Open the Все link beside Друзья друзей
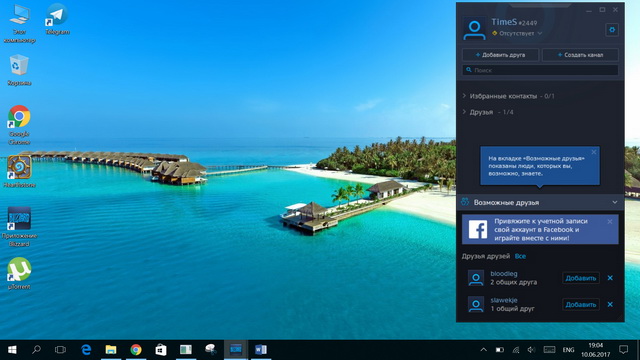Viewport: 640px width, 360px height. (520, 256)
